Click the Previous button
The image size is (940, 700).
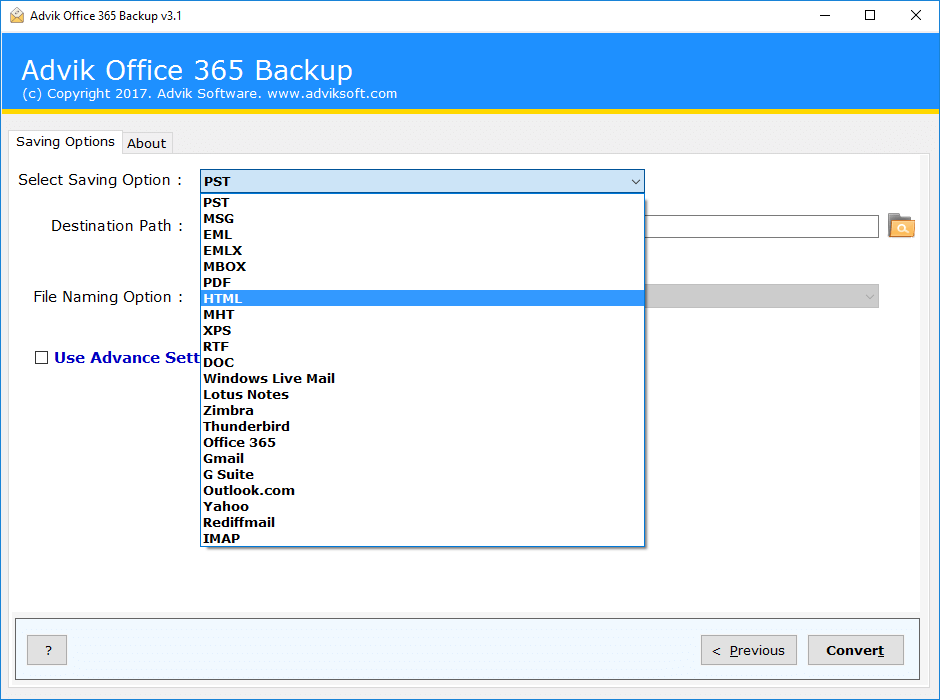pyautogui.click(x=748, y=650)
